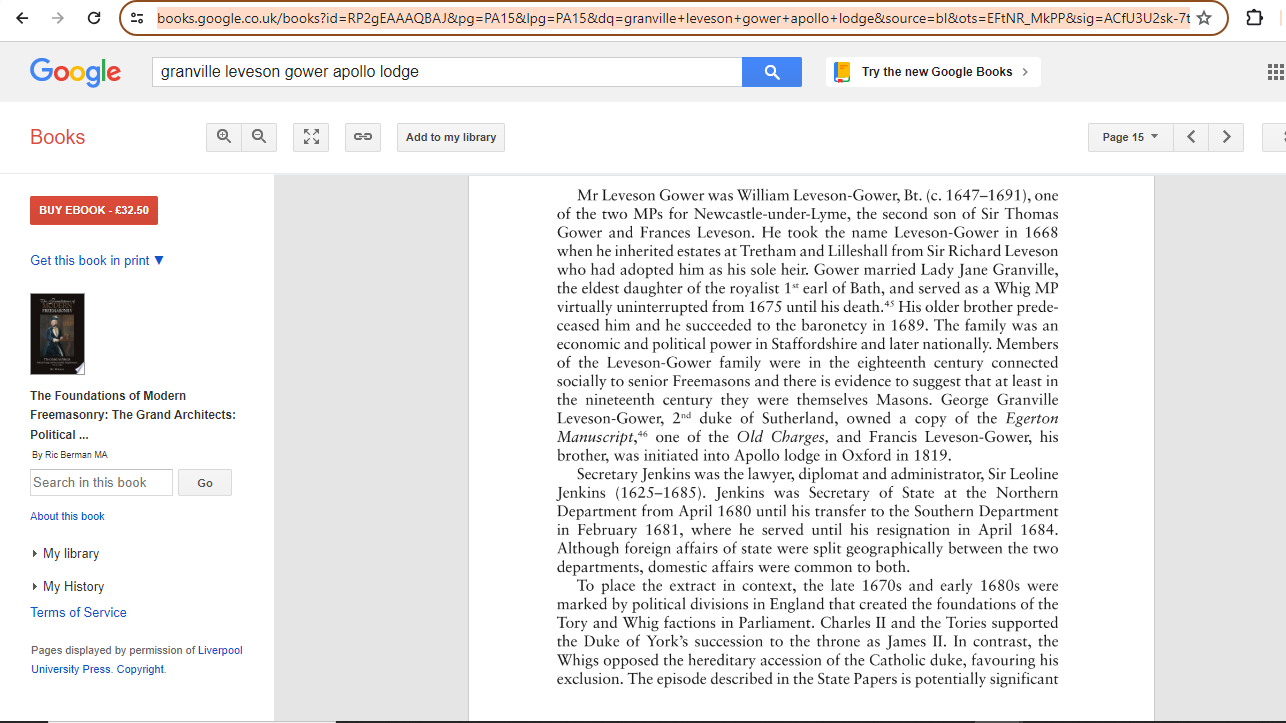Focus the Search in this book field

(101, 482)
